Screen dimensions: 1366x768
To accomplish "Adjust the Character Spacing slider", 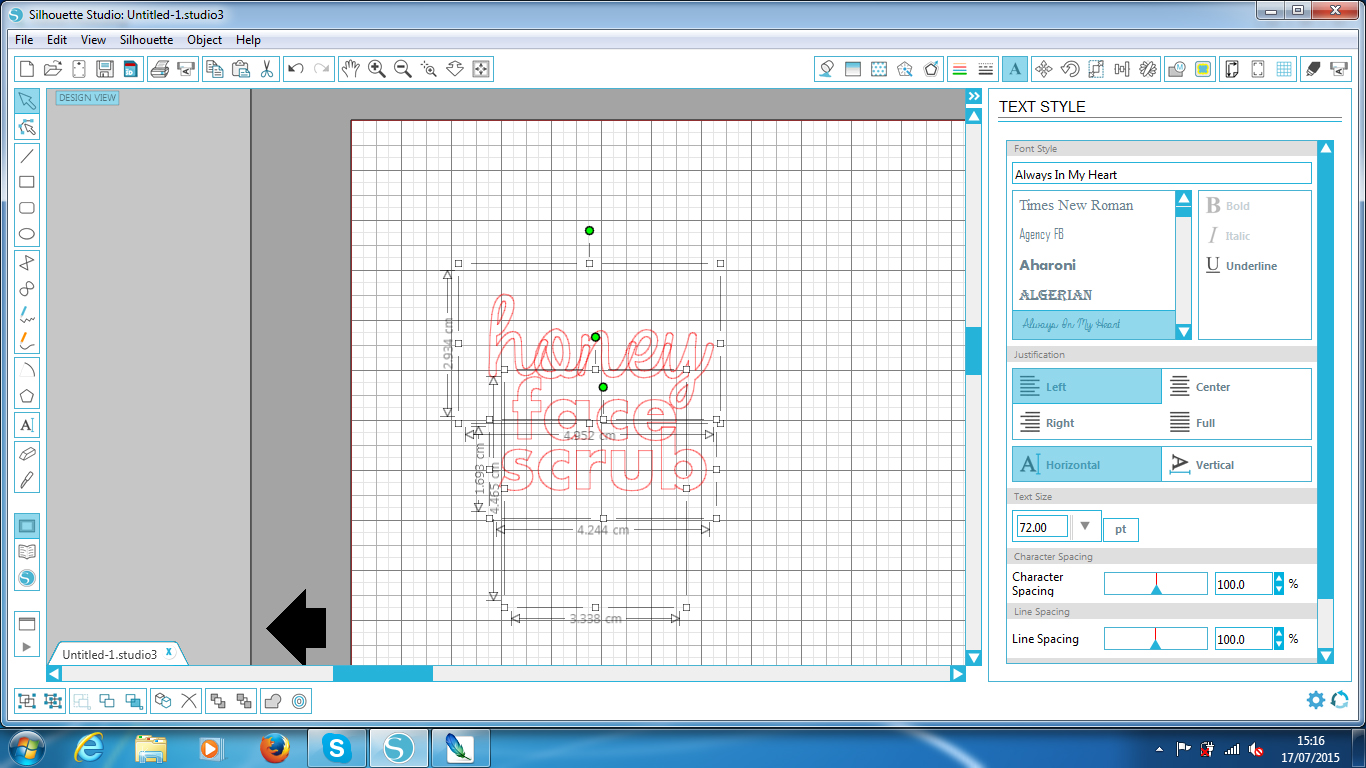I will [x=1156, y=584].
